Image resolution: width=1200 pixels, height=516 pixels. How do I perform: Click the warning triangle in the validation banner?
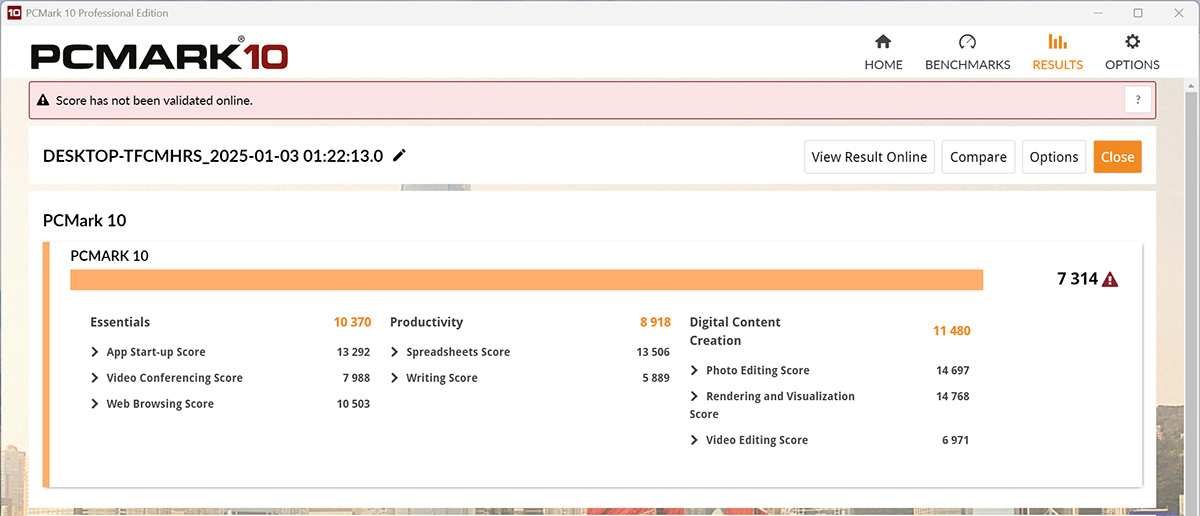43,101
